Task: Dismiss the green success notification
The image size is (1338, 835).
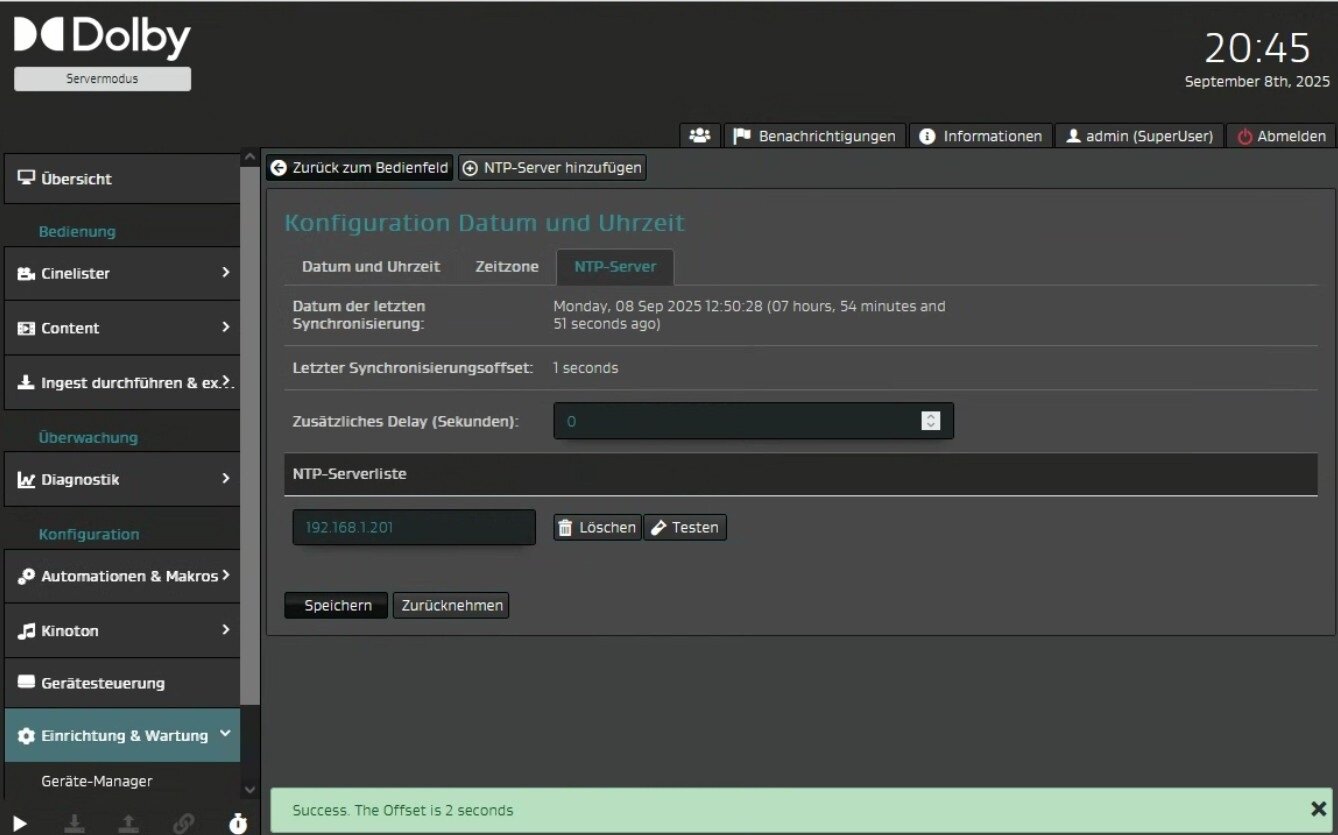Action: coord(1318,808)
